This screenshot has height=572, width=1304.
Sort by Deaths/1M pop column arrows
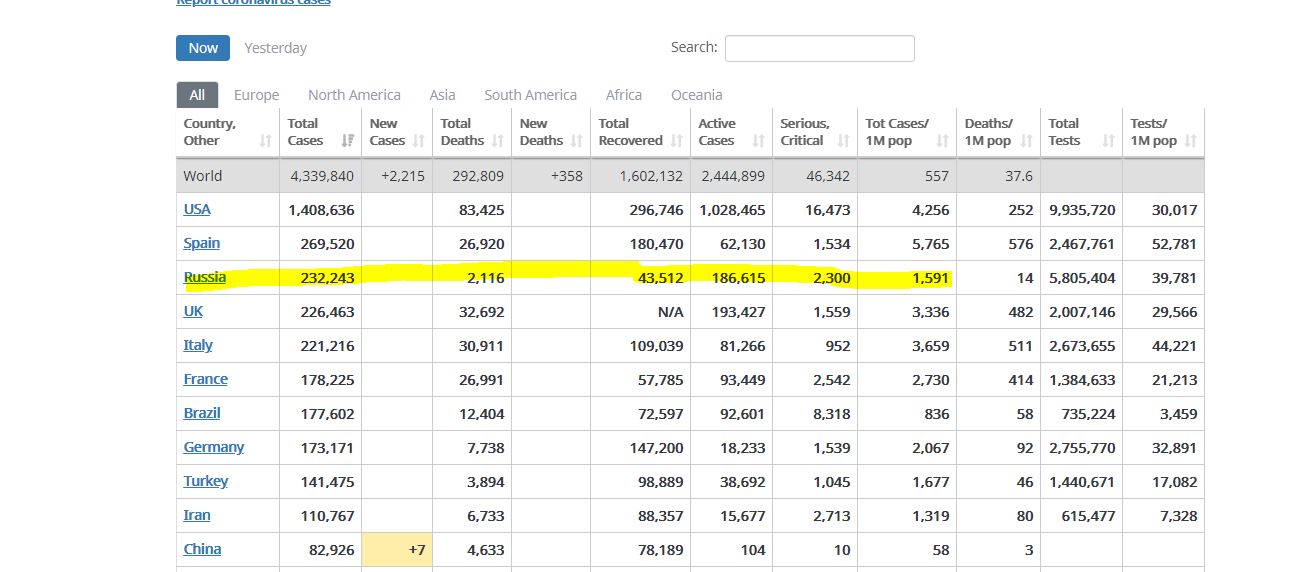click(x=1026, y=141)
